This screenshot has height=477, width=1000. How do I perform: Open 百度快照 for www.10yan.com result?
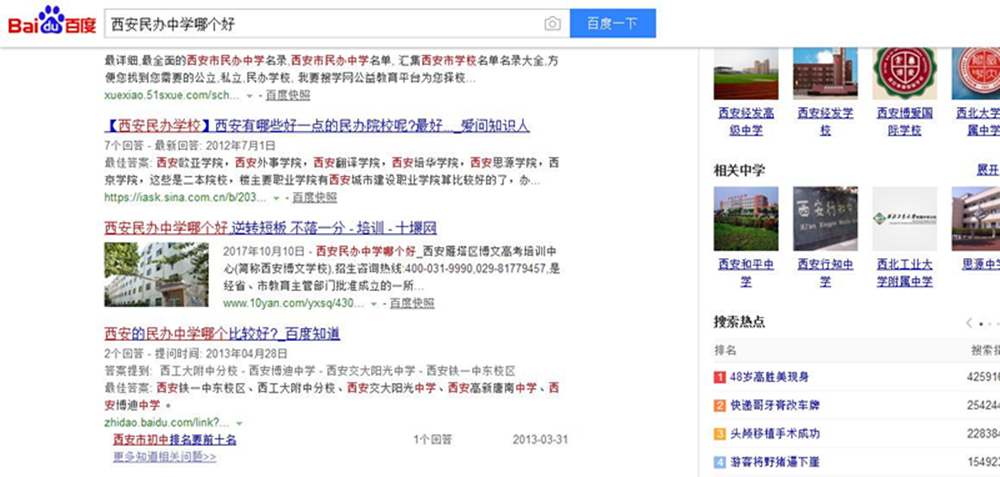click(x=412, y=303)
